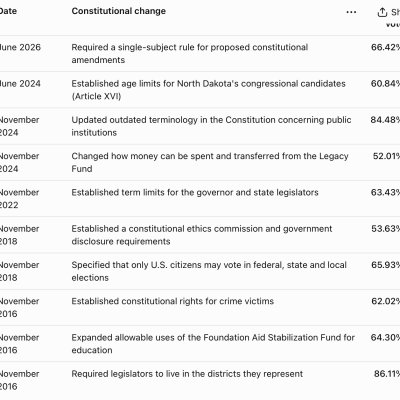Click the November 2022 date cell
The width and height of the screenshot is (400, 400).
[x=19, y=199]
